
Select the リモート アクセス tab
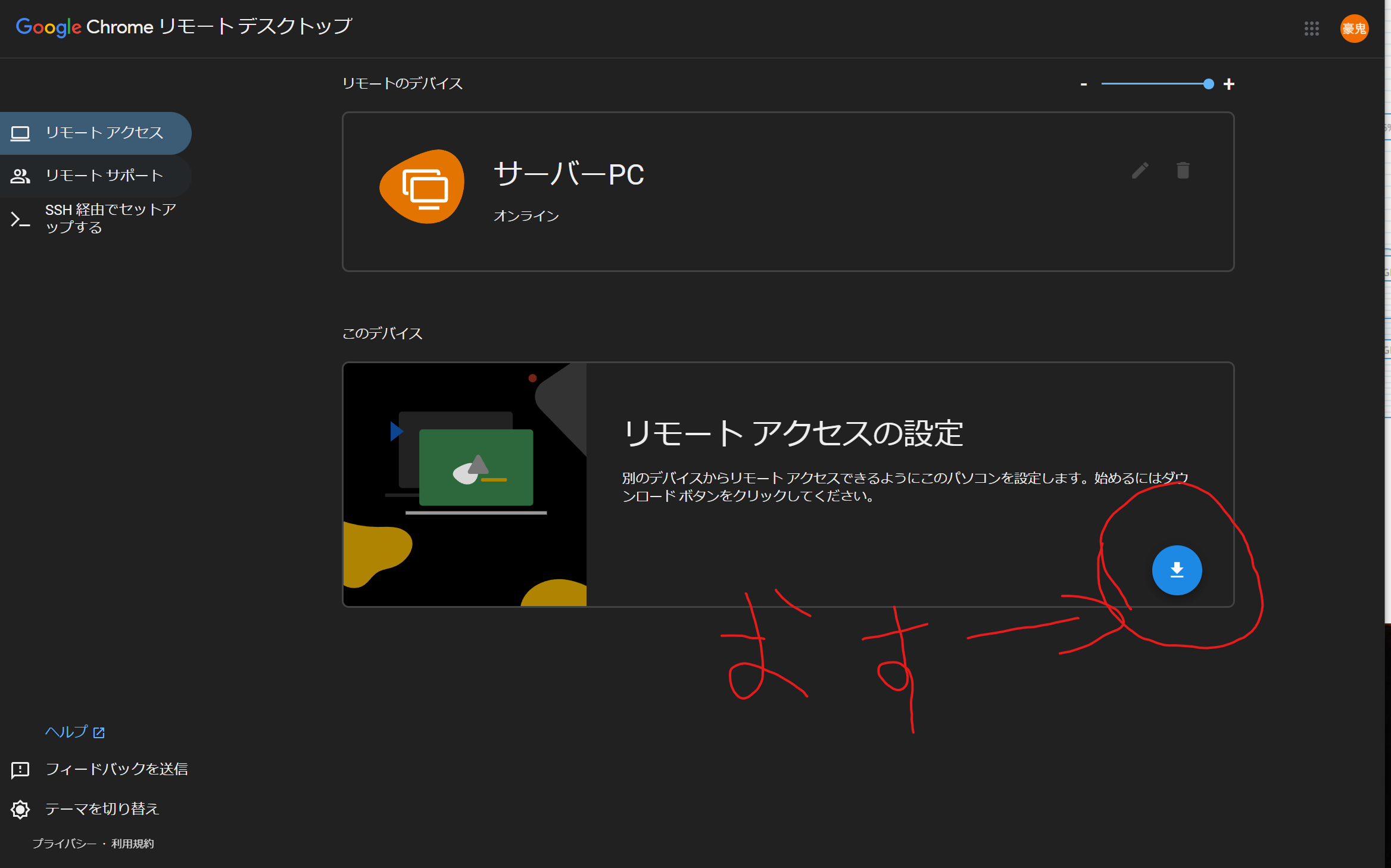(104, 133)
